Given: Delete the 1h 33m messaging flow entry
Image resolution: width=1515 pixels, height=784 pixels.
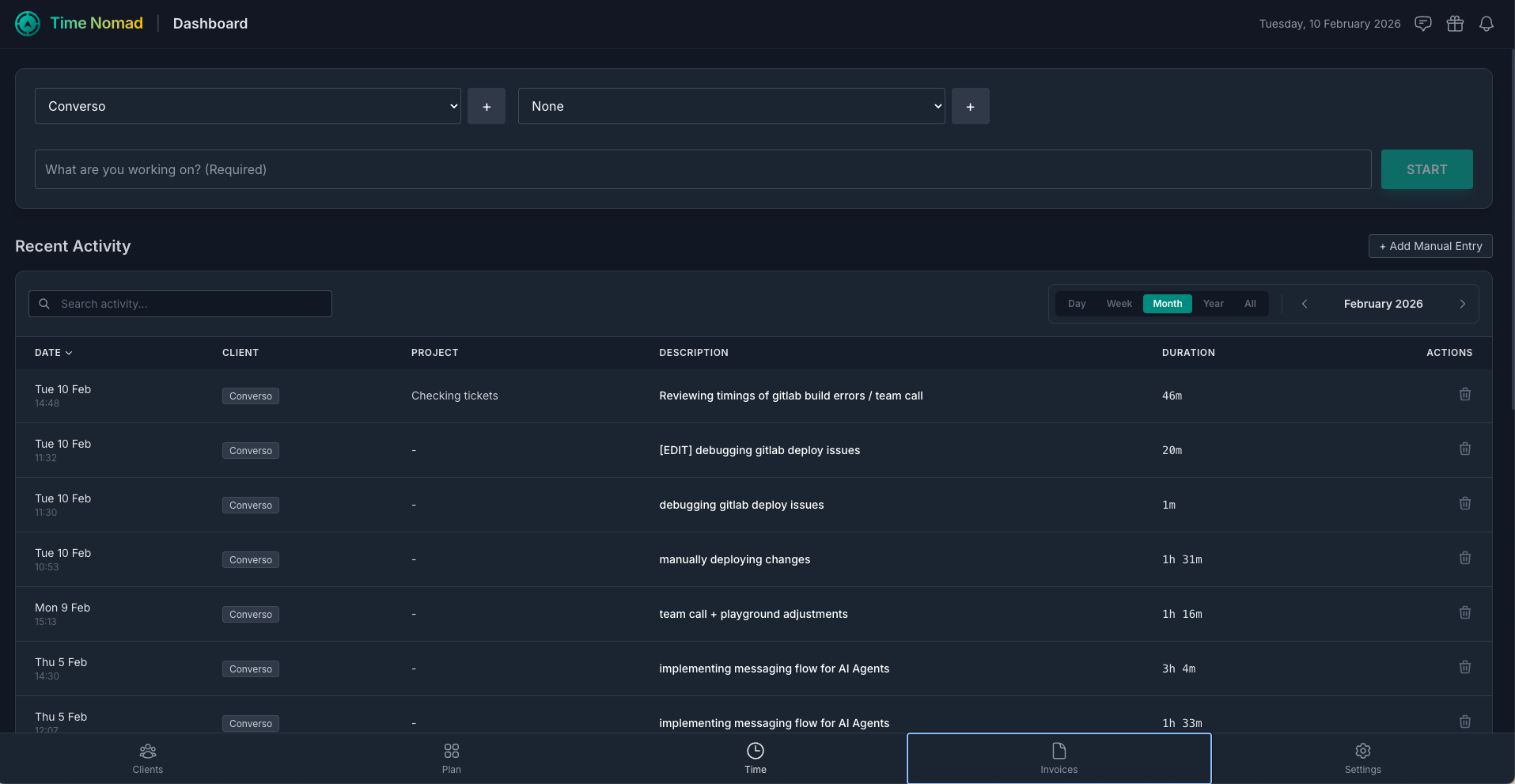Looking at the screenshot, I should pyautogui.click(x=1465, y=722).
